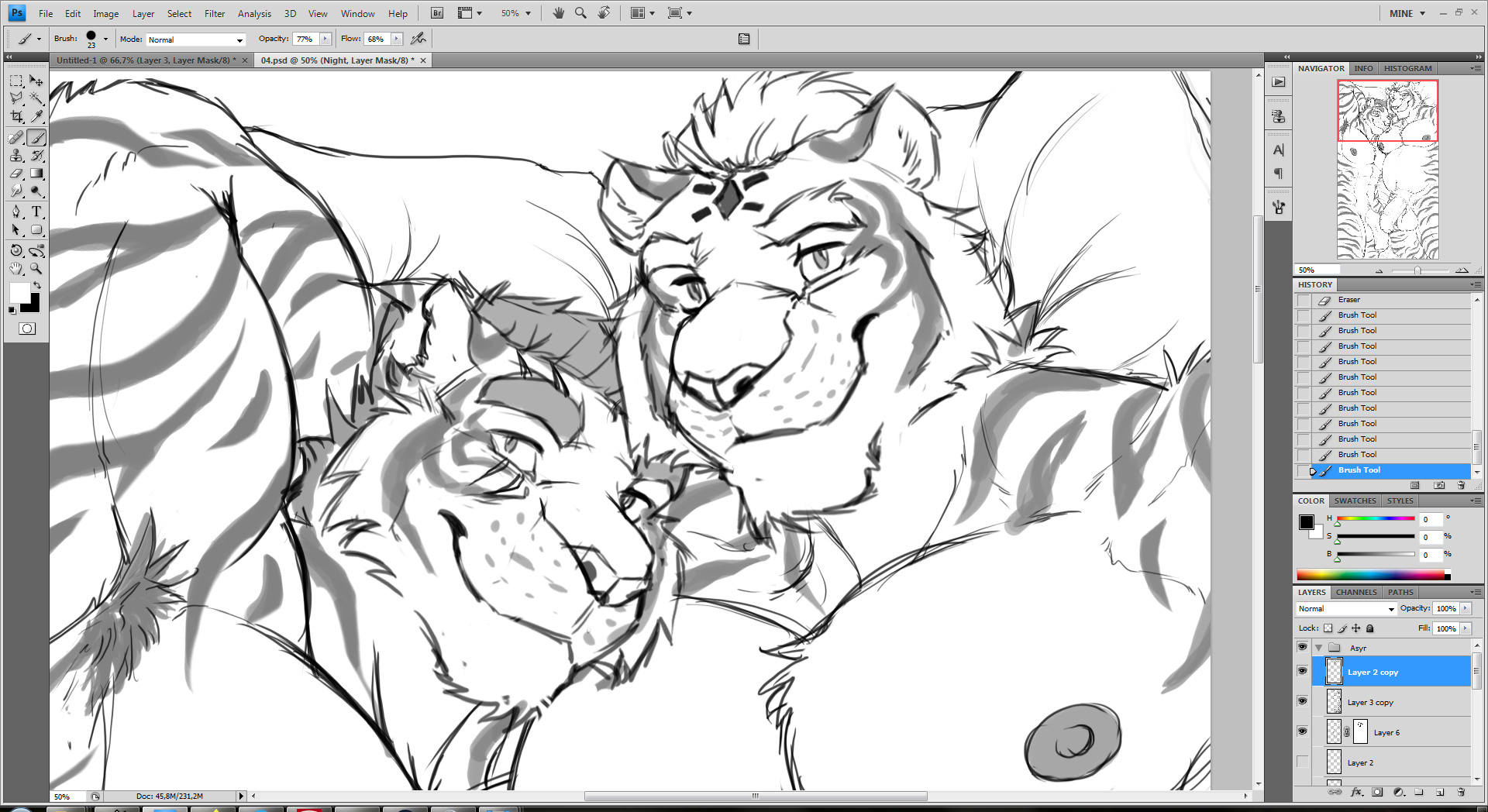Open the Filter menu

point(215,13)
